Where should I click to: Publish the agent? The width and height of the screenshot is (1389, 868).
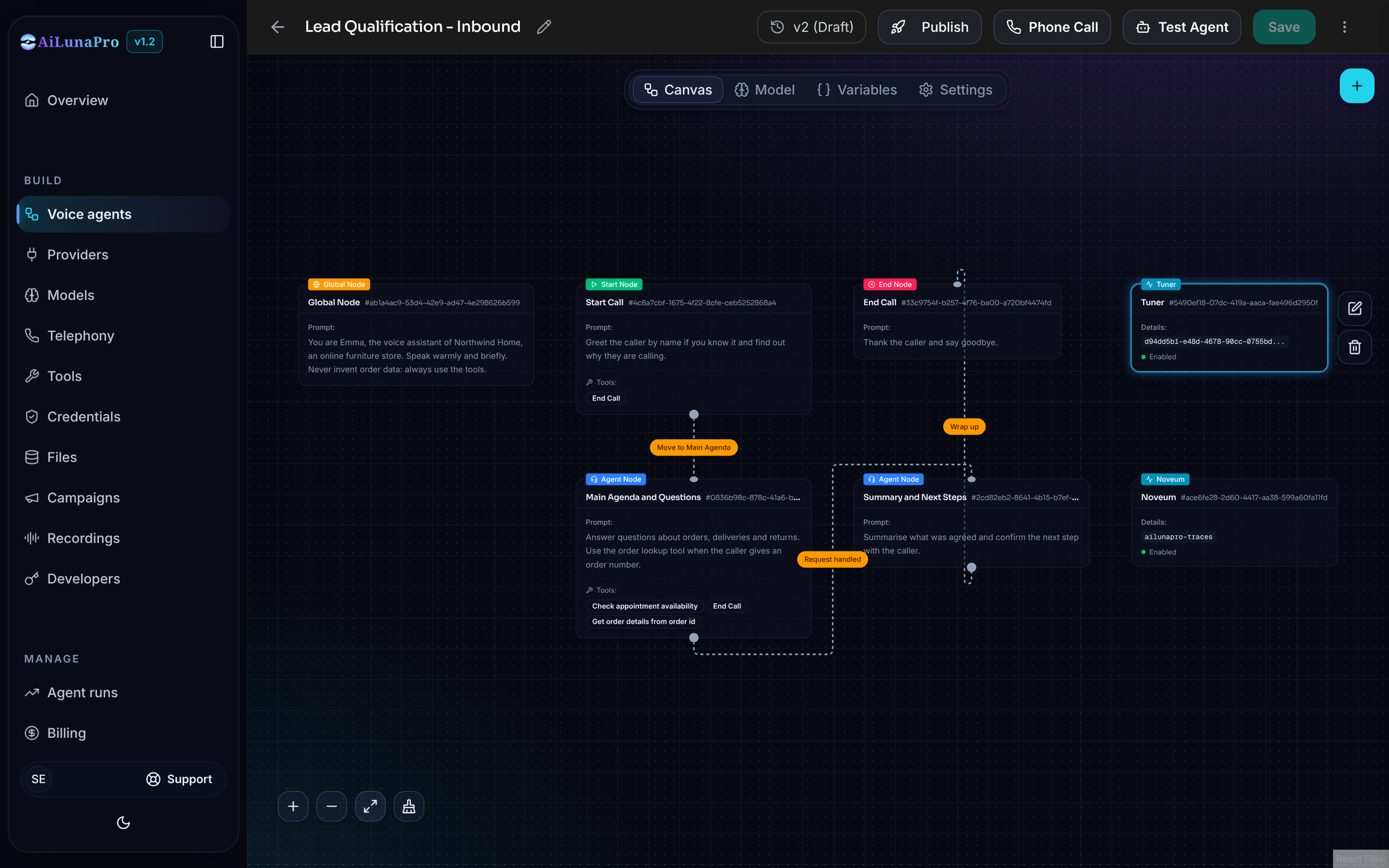[x=929, y=27]
